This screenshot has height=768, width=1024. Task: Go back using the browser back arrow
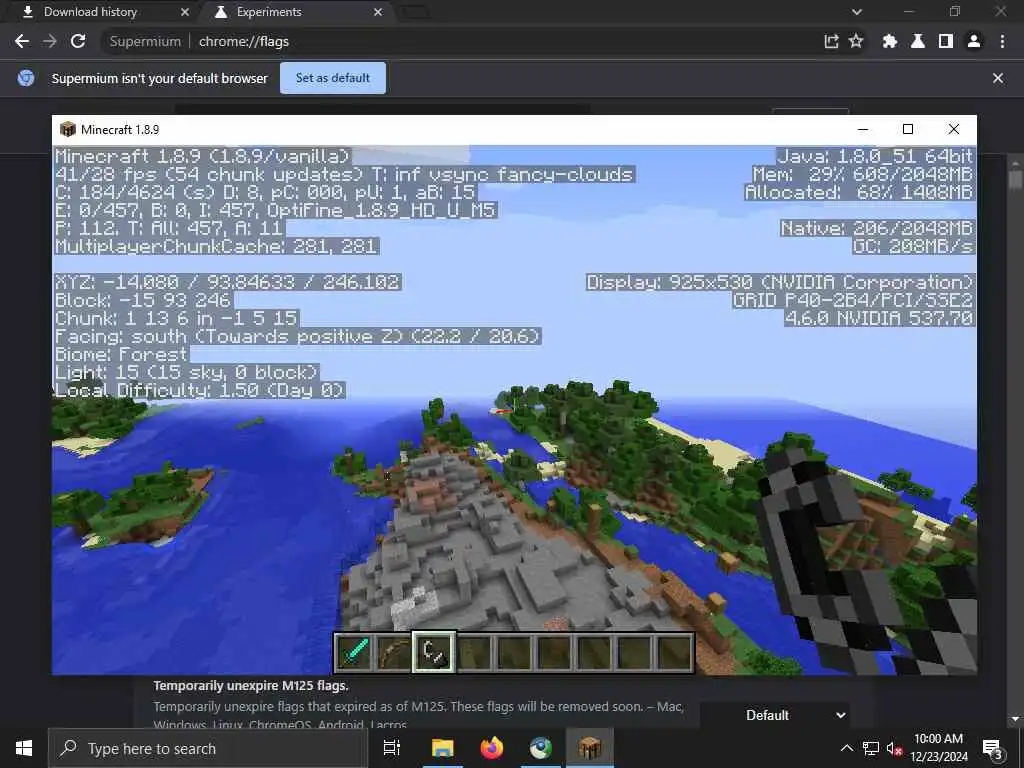[22, 41]
